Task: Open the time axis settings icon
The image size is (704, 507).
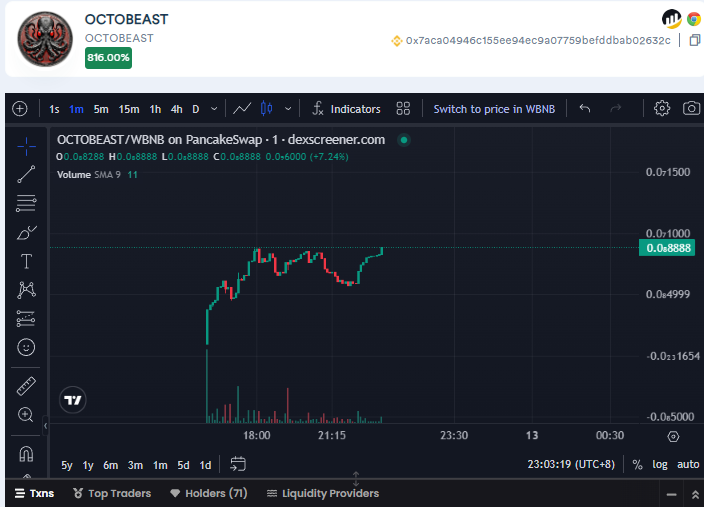Action: click(673, 436)
